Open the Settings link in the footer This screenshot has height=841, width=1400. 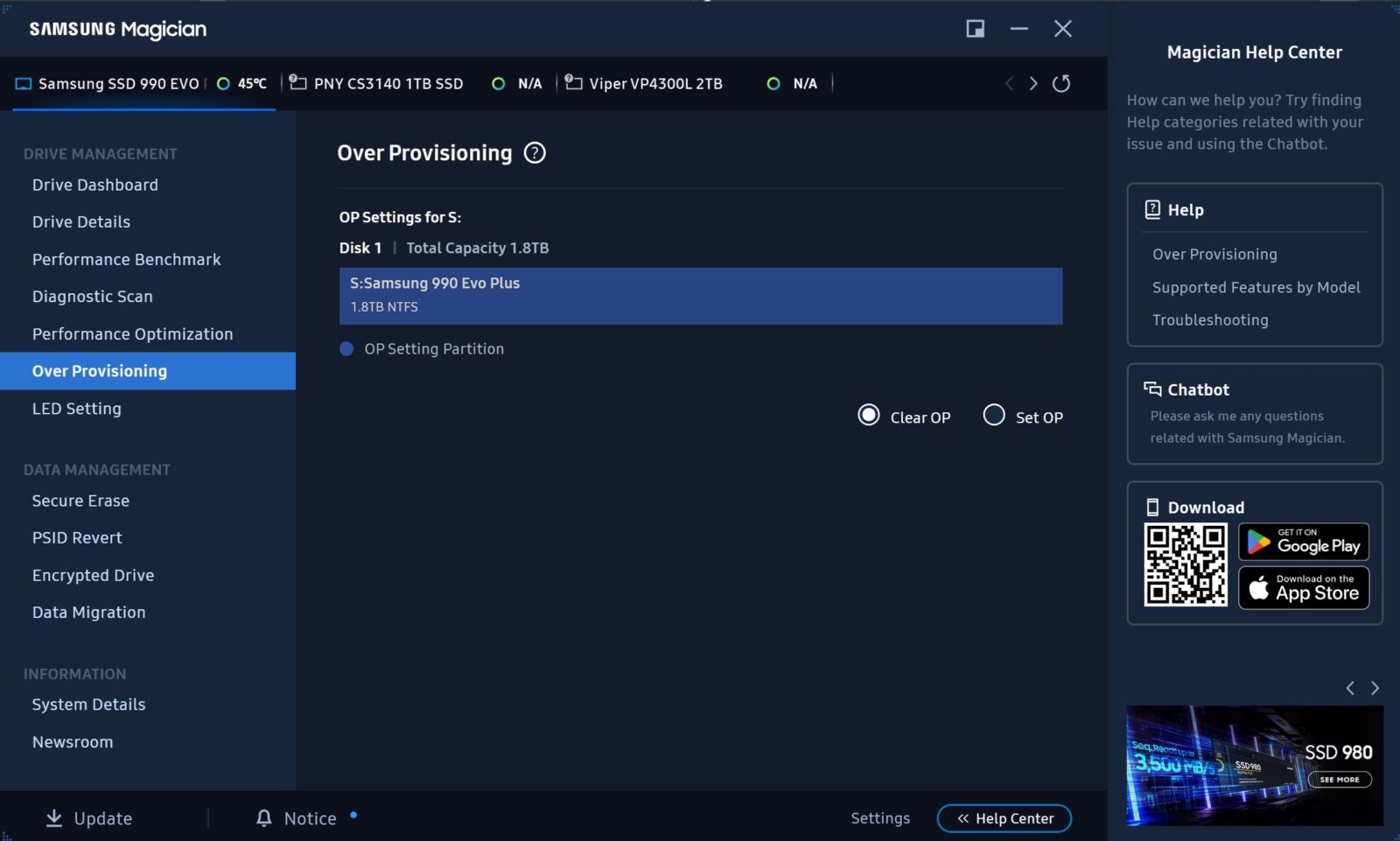(880, 818)
